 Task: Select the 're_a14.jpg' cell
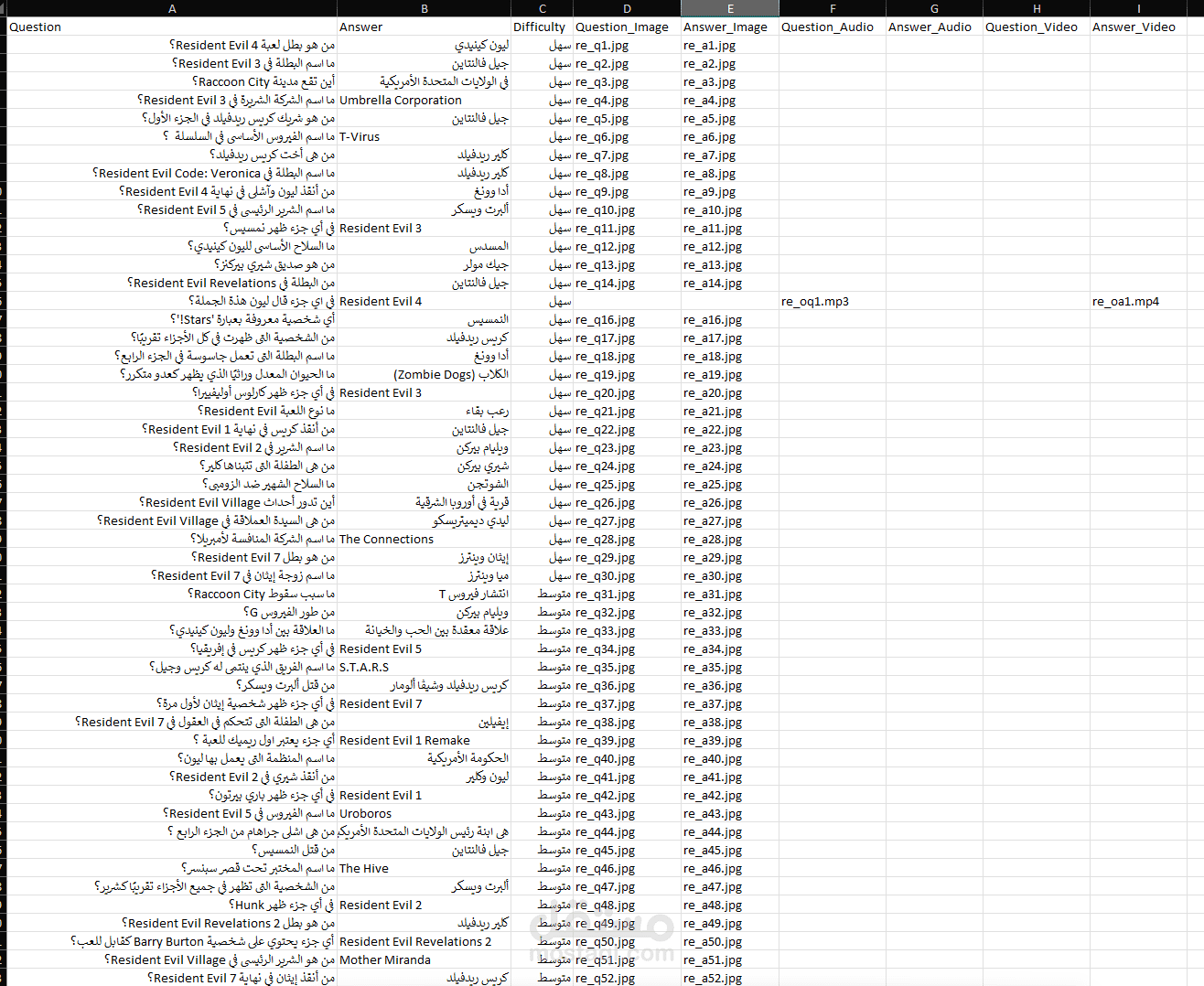pos(729,283)
